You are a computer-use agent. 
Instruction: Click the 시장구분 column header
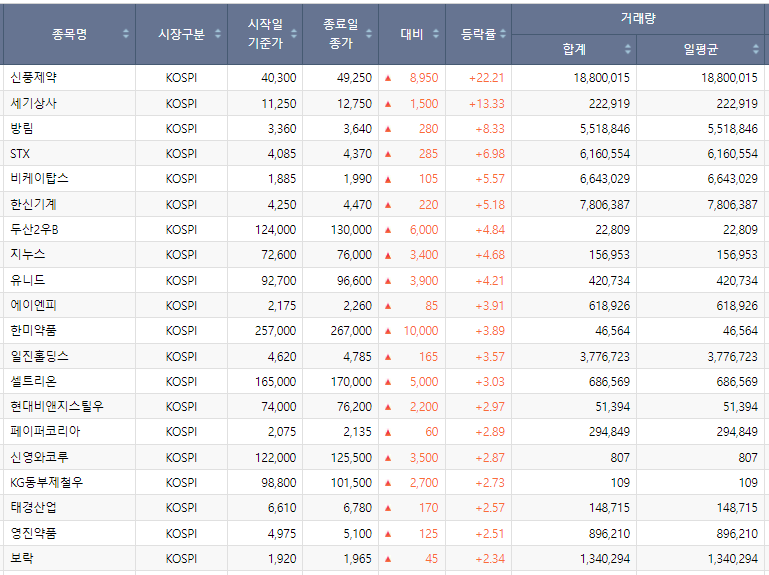(x=181, y=34)
